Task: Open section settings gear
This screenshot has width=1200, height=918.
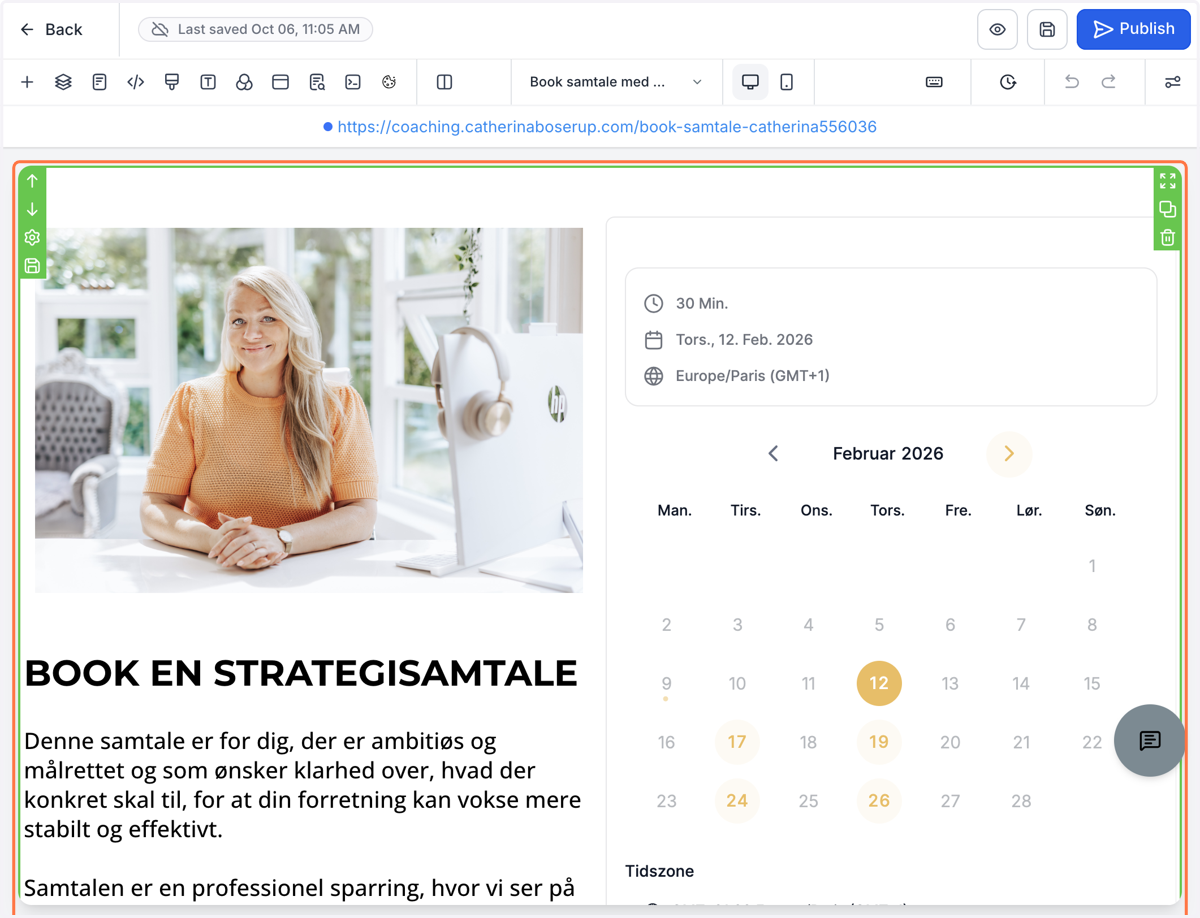Action: coord(32,237)
